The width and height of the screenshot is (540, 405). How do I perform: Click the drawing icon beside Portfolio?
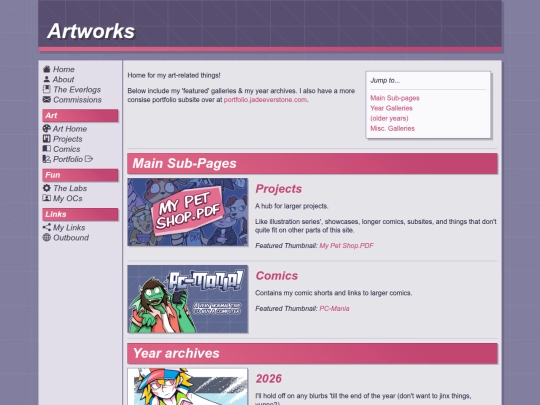[46, 159]
